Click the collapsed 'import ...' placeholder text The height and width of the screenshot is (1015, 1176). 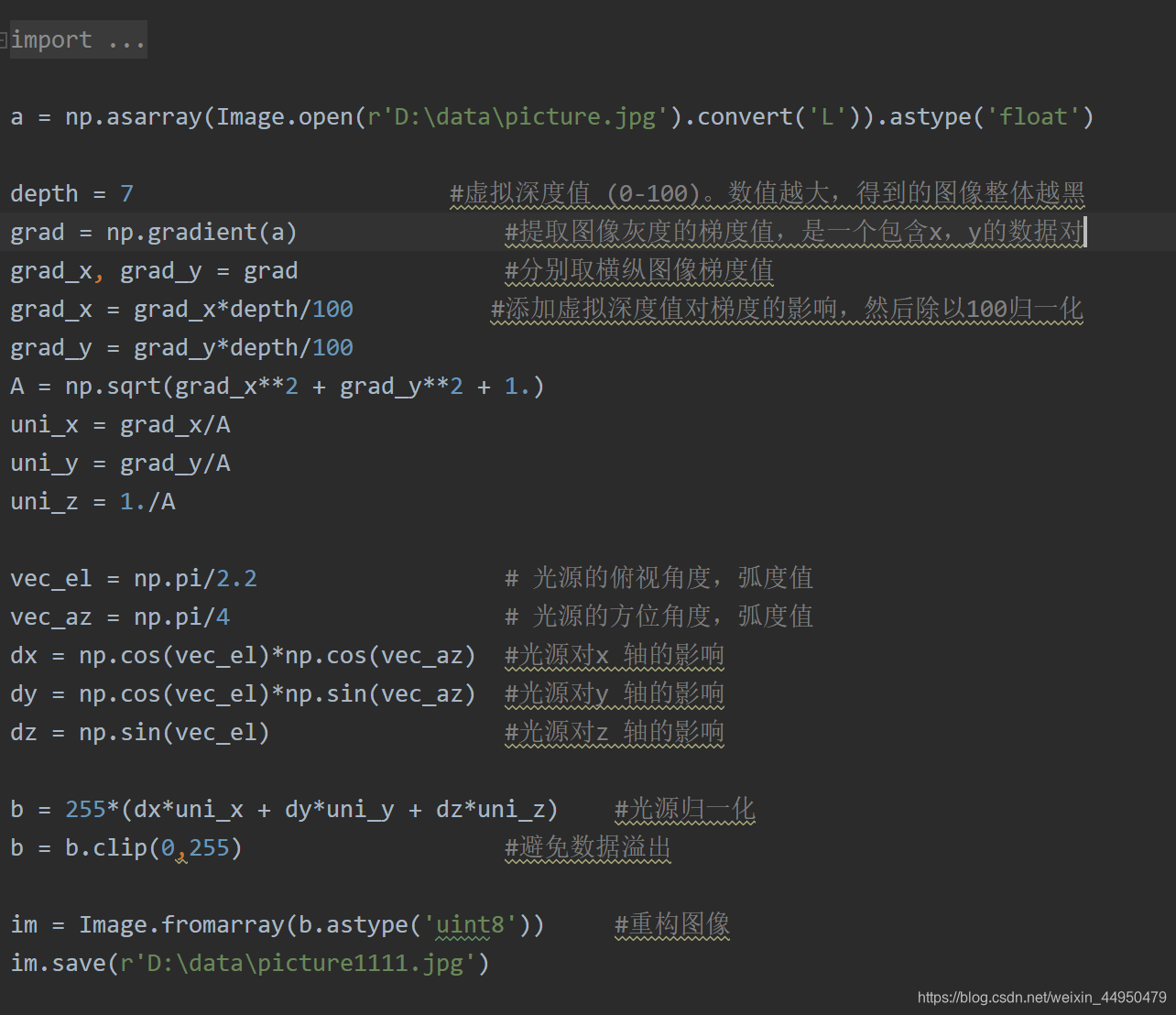point(77,38)
